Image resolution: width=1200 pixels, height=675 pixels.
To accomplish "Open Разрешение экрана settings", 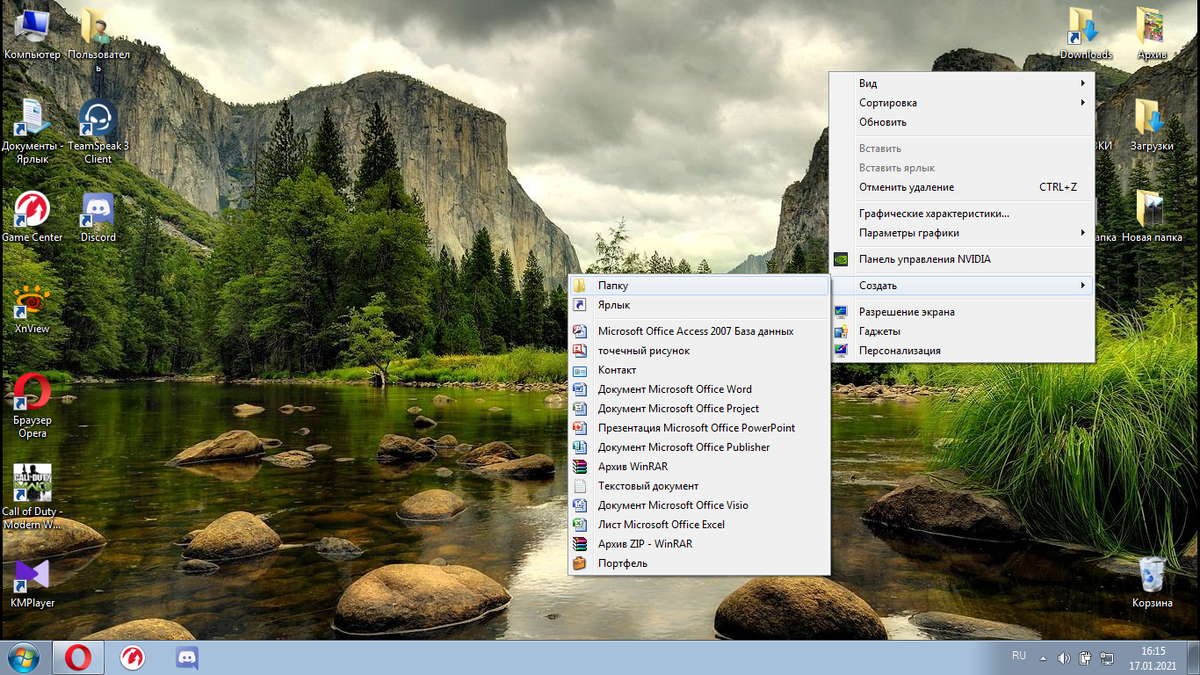I will (x=962, y=312).
